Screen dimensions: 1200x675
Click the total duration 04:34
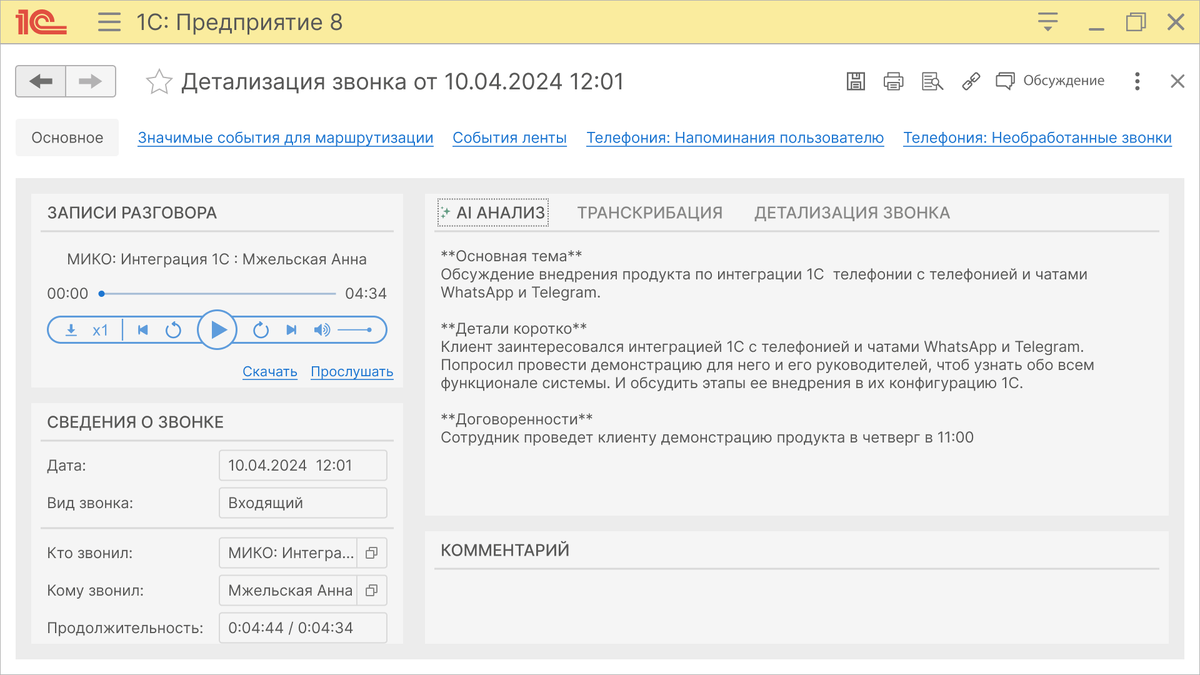point(366,294)
